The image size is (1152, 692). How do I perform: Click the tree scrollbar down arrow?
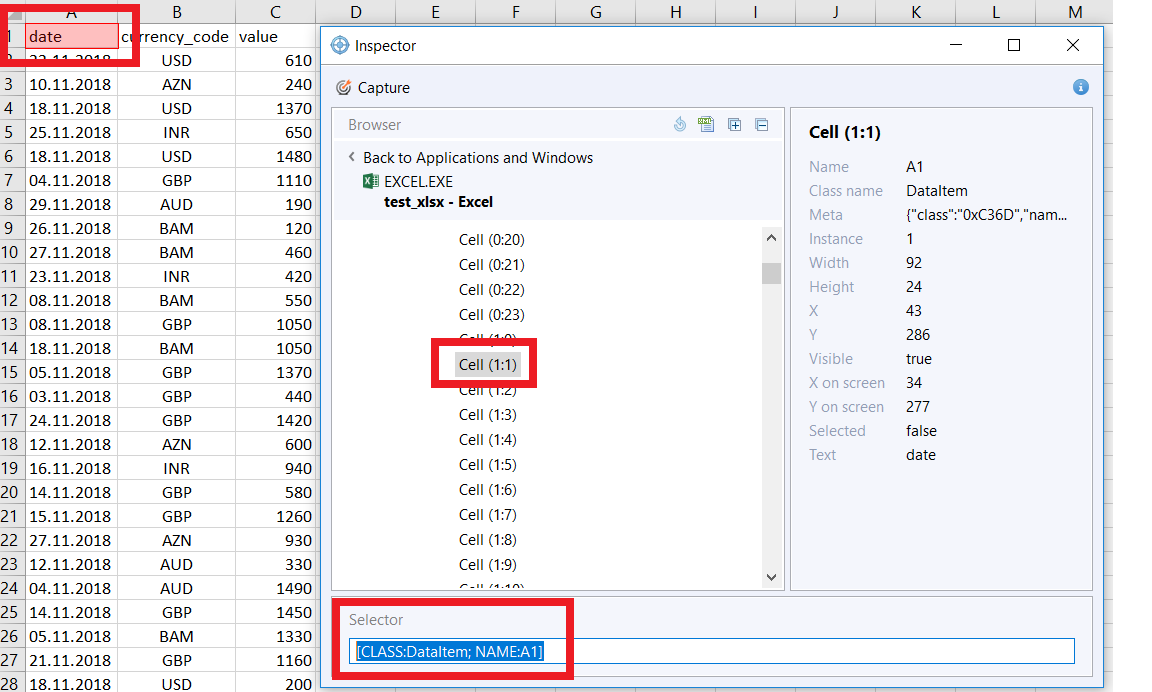point(771,577)
